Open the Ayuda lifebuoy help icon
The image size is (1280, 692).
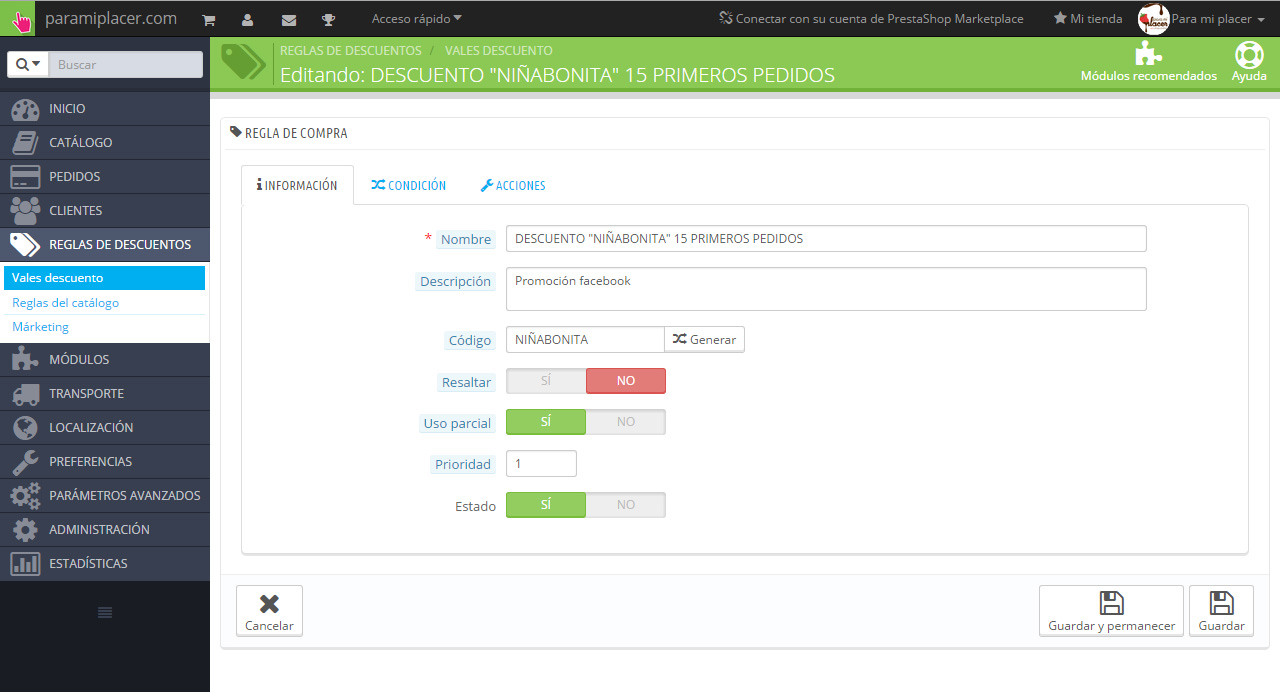point(1249,54)
